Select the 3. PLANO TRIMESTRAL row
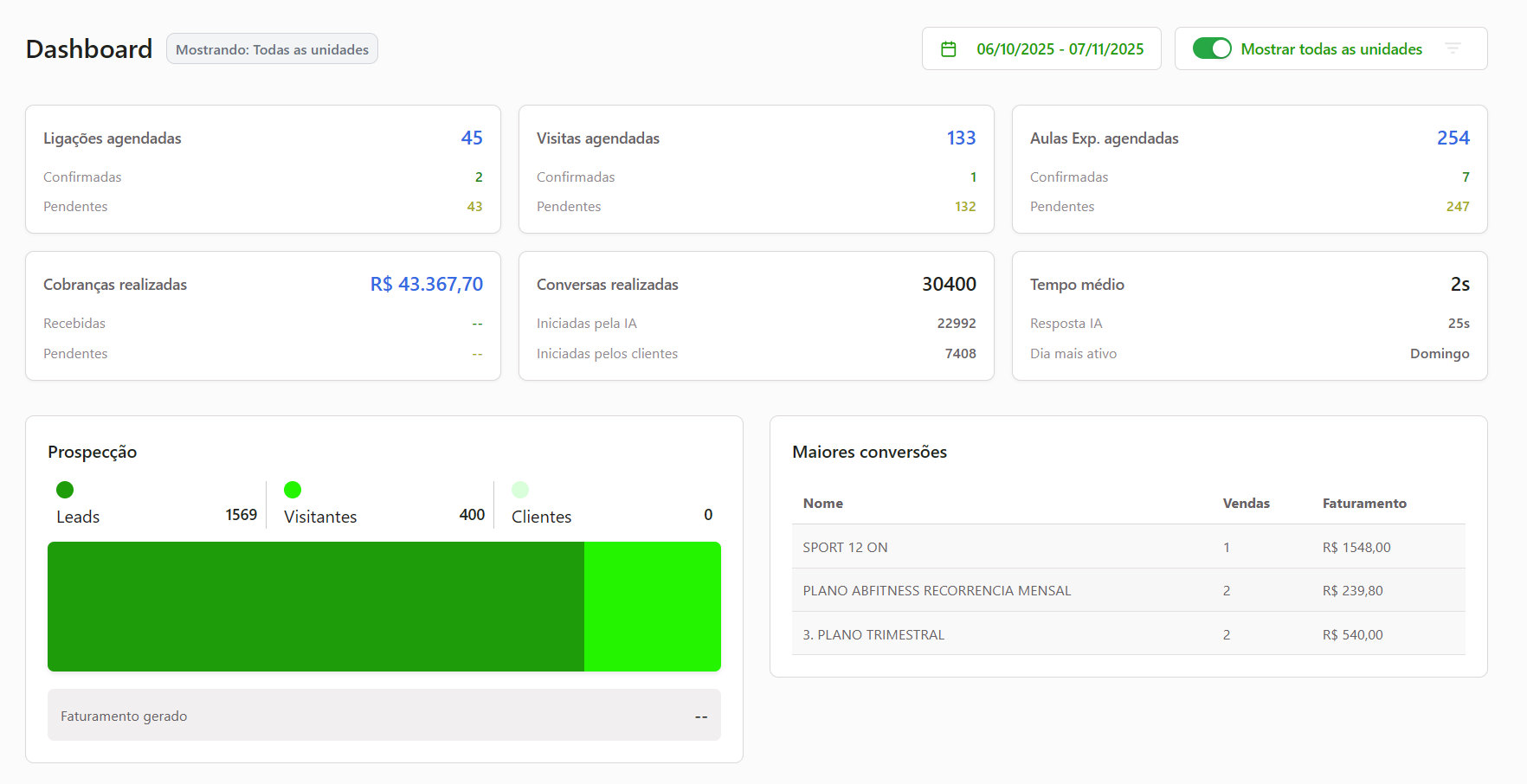 (x=1127, y=634)
